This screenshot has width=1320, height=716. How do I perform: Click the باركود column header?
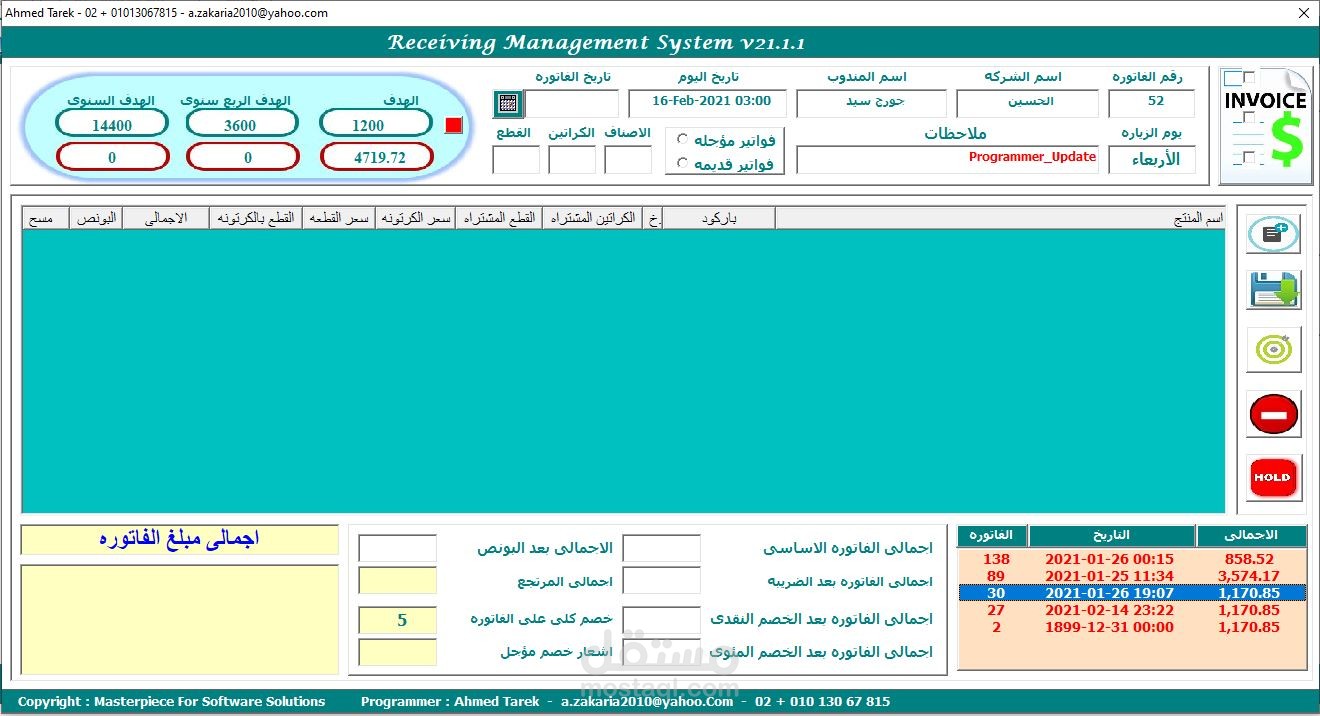(x=718, y=218)
